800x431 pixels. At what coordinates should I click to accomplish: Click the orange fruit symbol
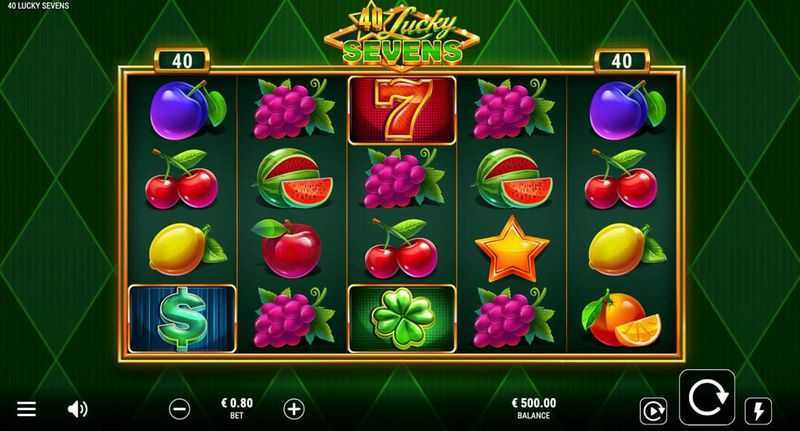[x=621, y=319]
